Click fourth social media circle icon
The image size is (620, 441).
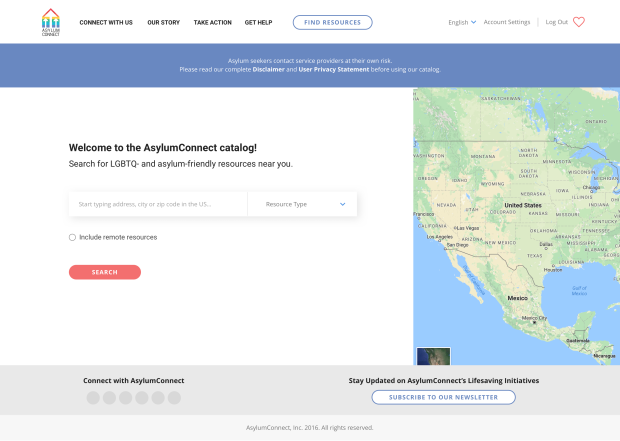point(142,398)
